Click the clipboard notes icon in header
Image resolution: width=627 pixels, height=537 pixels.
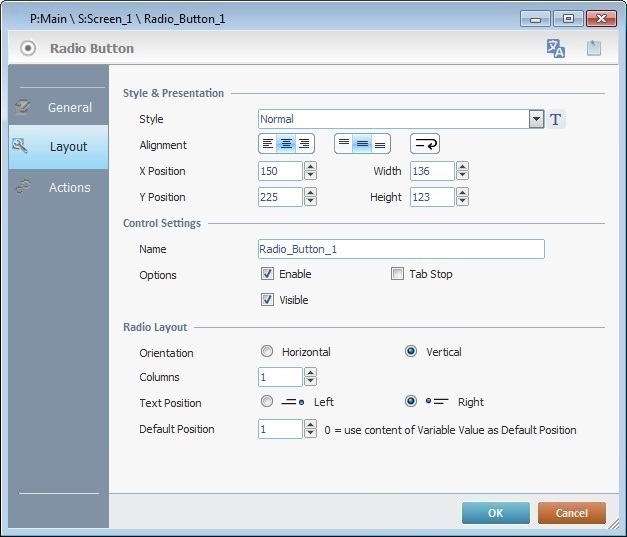tap(594, 48)
